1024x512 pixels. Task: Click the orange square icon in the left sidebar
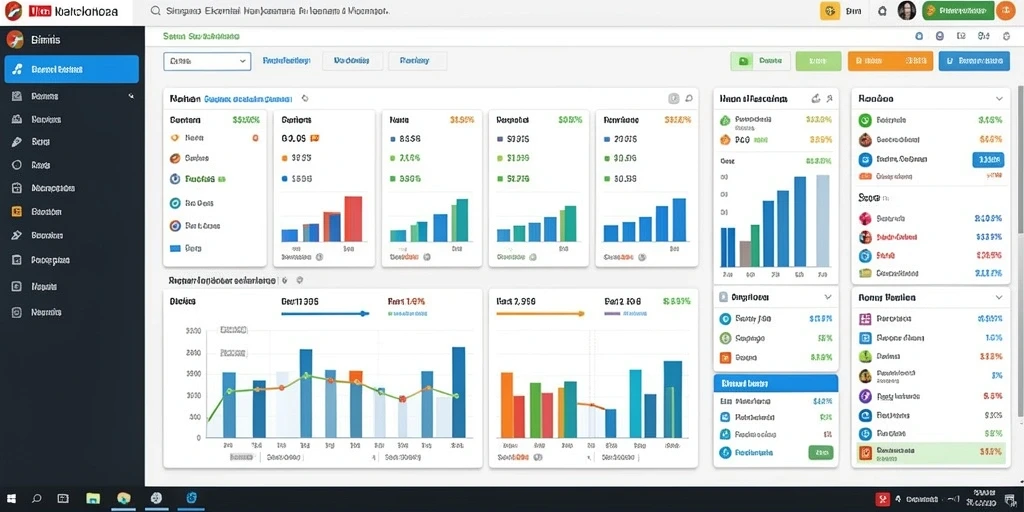click(18, 212)
